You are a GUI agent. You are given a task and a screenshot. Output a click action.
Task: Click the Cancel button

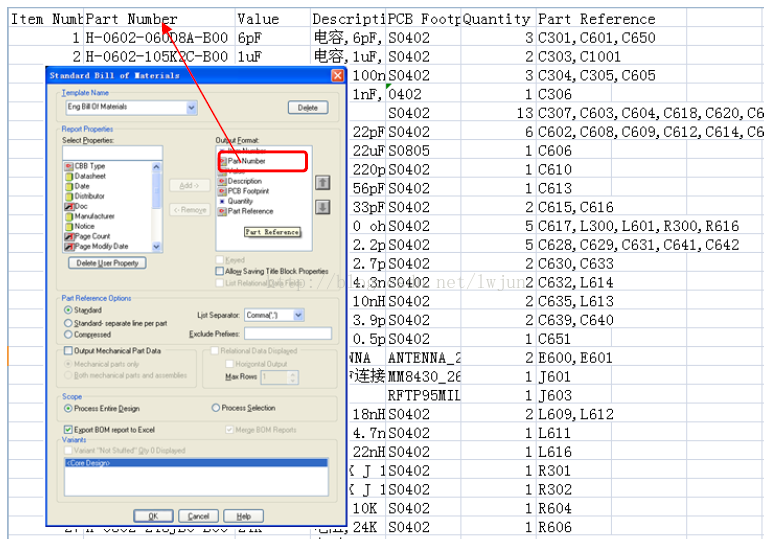click(198, 516)
